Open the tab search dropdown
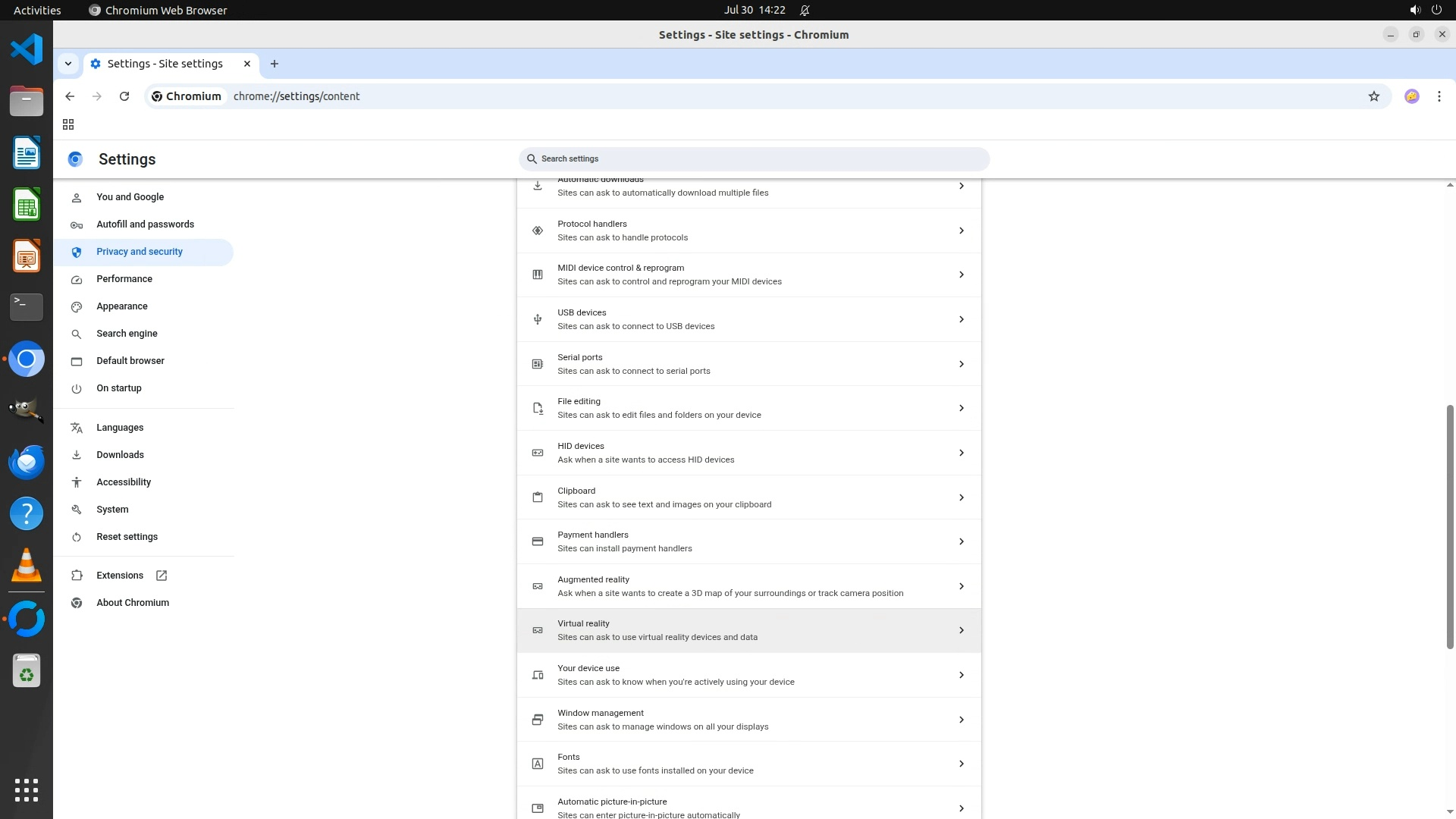This screenshot has height=819, width=1456. (x=68, y=64)
